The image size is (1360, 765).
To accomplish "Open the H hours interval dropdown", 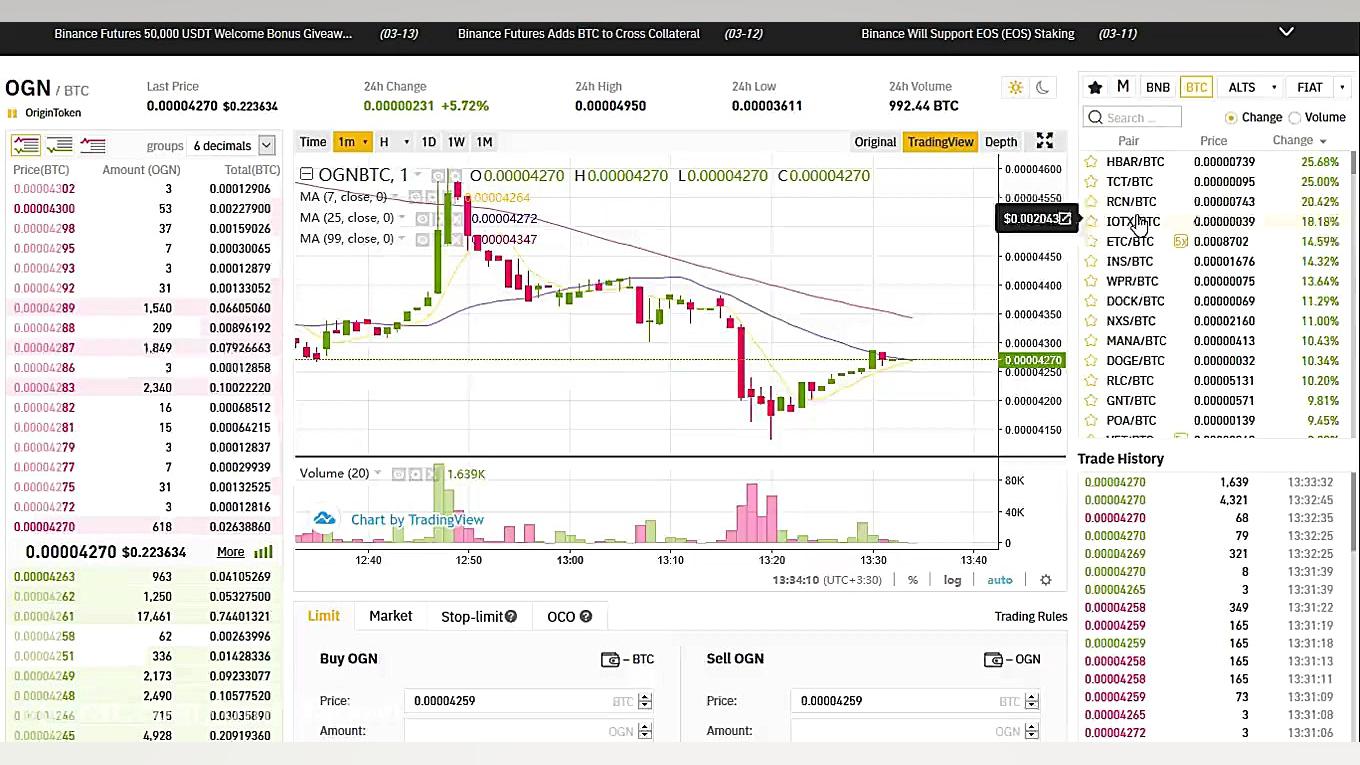I will pos(393,142).
